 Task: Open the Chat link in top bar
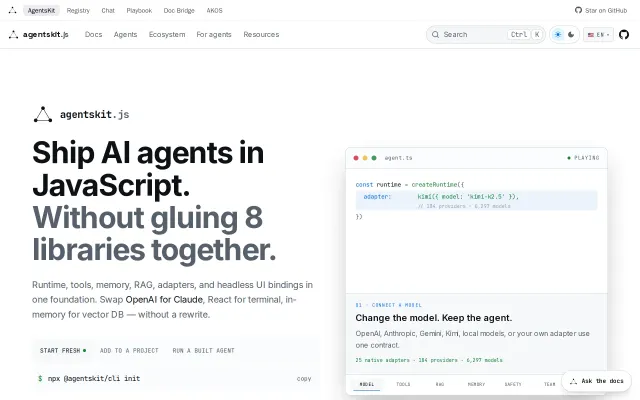108,10
